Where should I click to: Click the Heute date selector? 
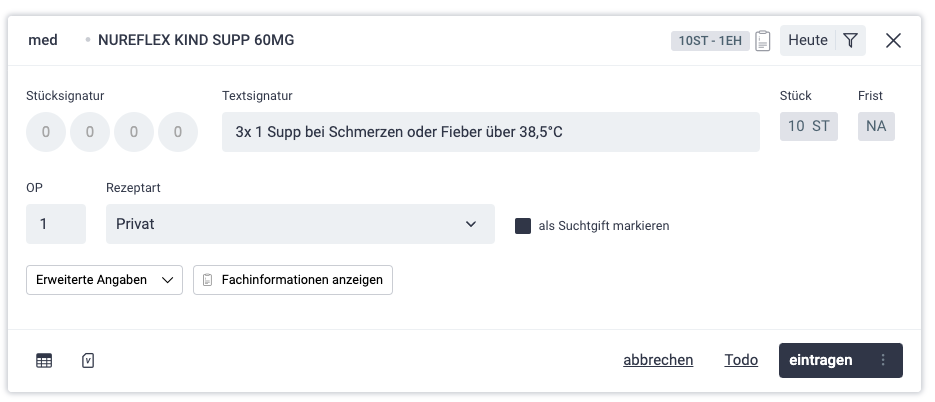coord(807,40)
